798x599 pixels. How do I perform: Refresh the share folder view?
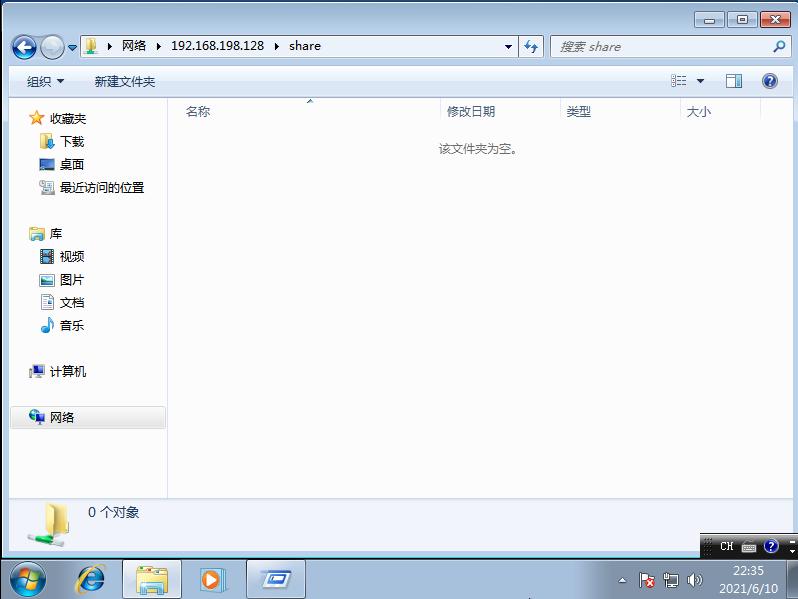tap(531, 46)
